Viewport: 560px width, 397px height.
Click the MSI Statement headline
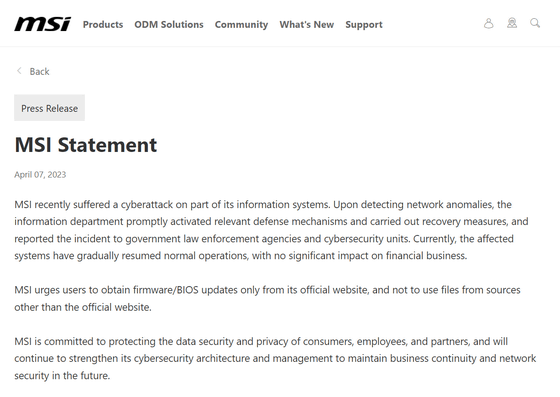point(86,145)
